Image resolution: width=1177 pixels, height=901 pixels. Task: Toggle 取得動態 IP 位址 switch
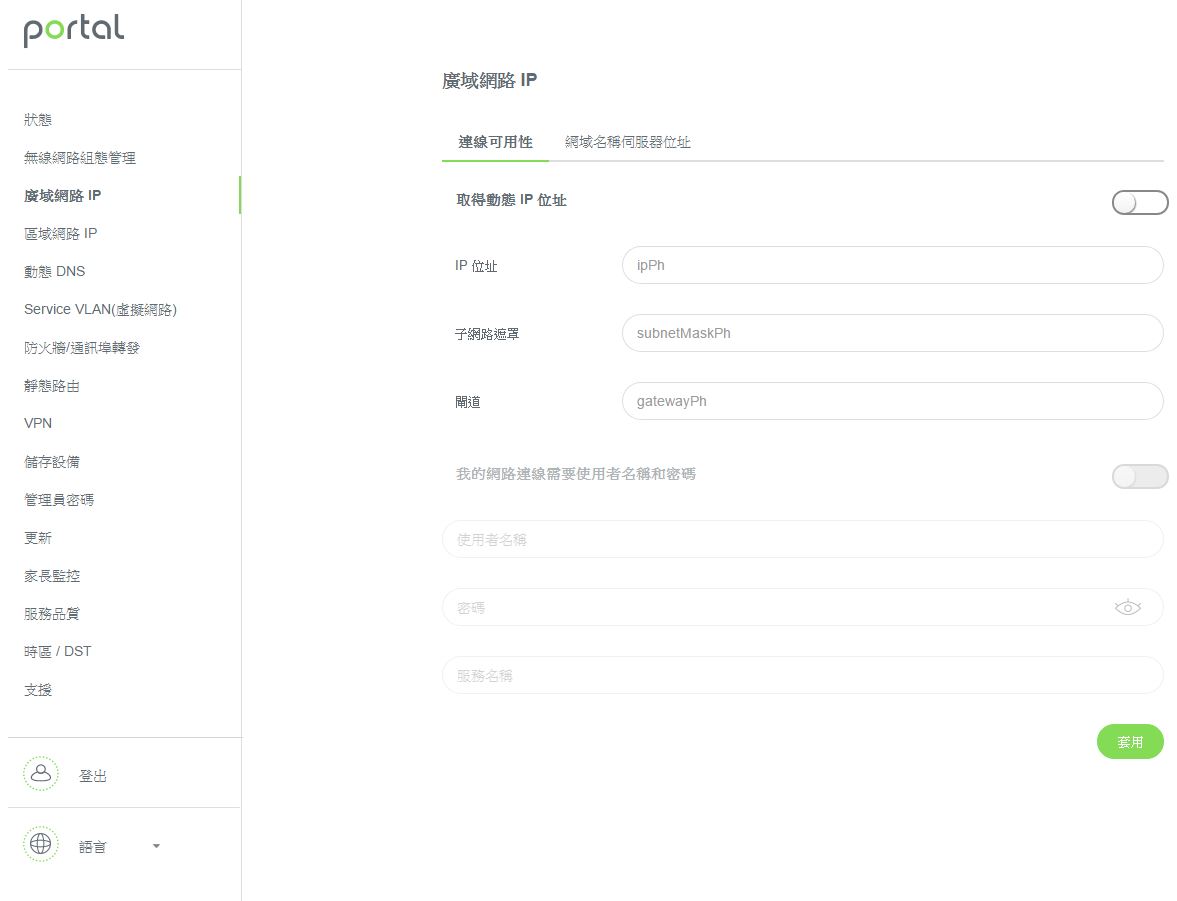[x=1139, y=202]
